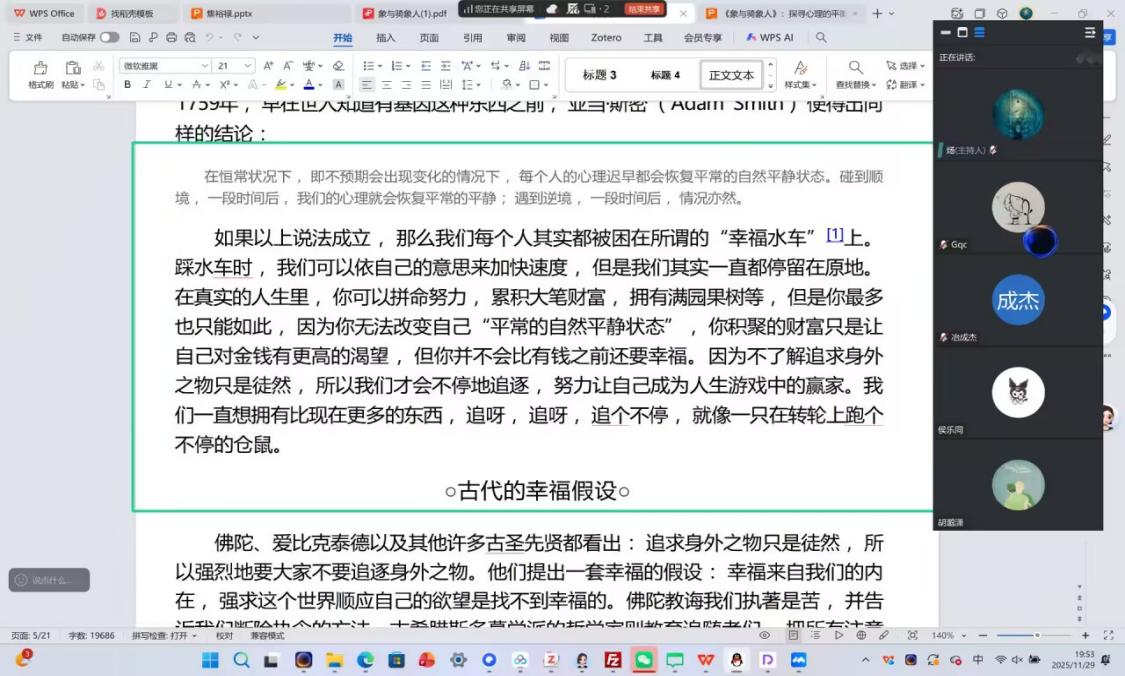Click the italic I icon
The height and width of the screenshot is (676, 1125).
147,85
